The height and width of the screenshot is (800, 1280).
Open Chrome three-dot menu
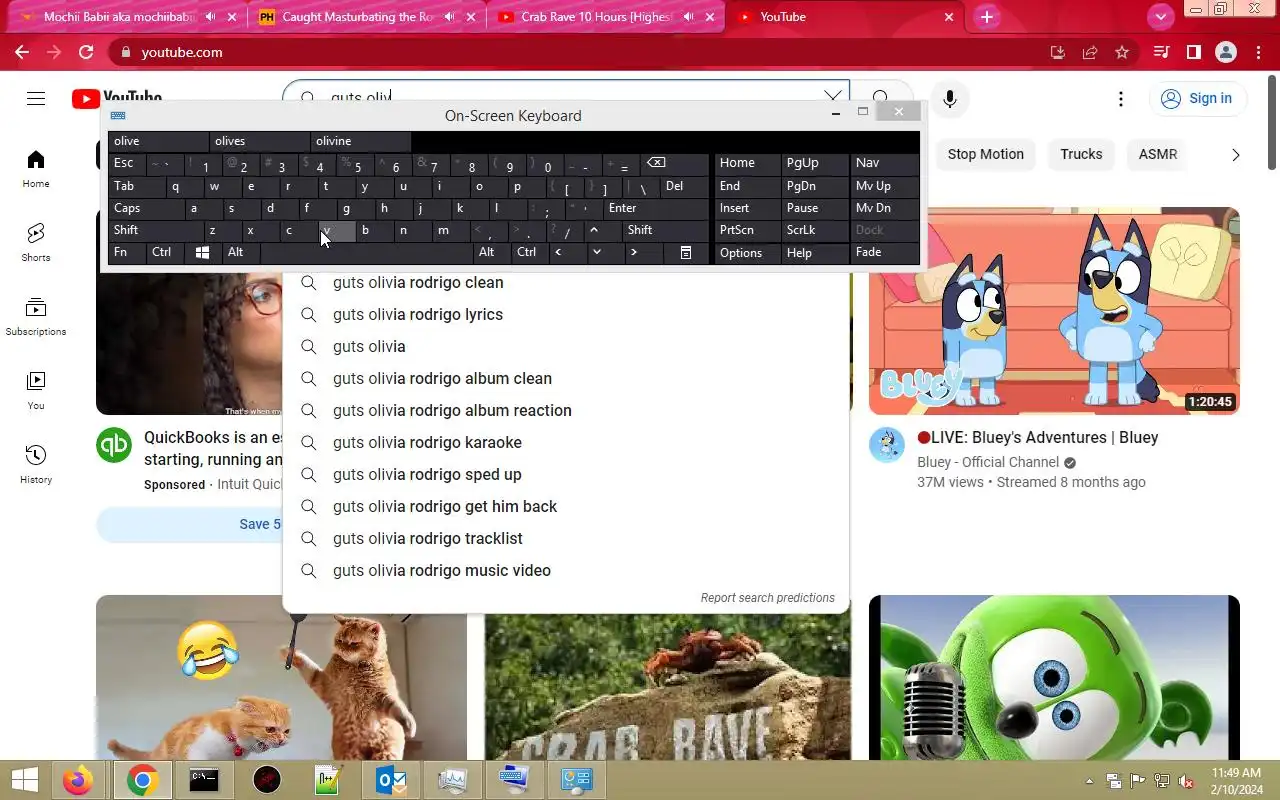1258,52
